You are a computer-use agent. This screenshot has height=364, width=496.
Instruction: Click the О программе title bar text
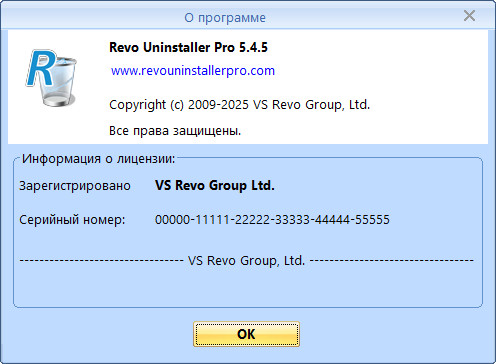click(225, 18)
